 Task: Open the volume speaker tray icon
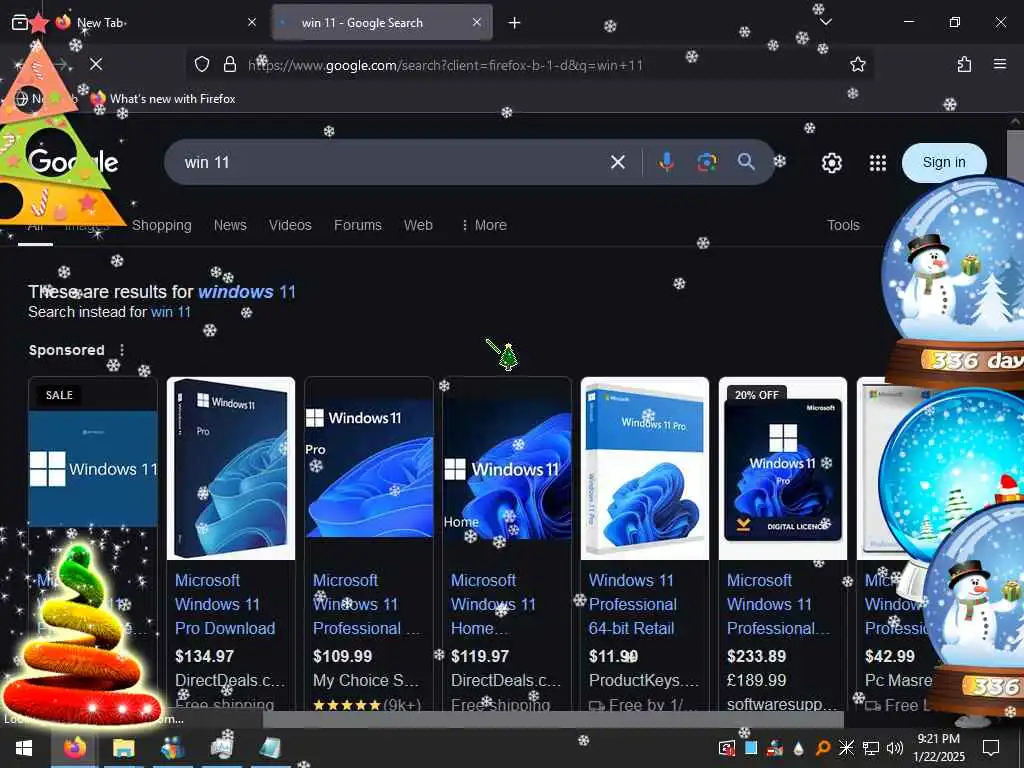click(x=895, y=748)
